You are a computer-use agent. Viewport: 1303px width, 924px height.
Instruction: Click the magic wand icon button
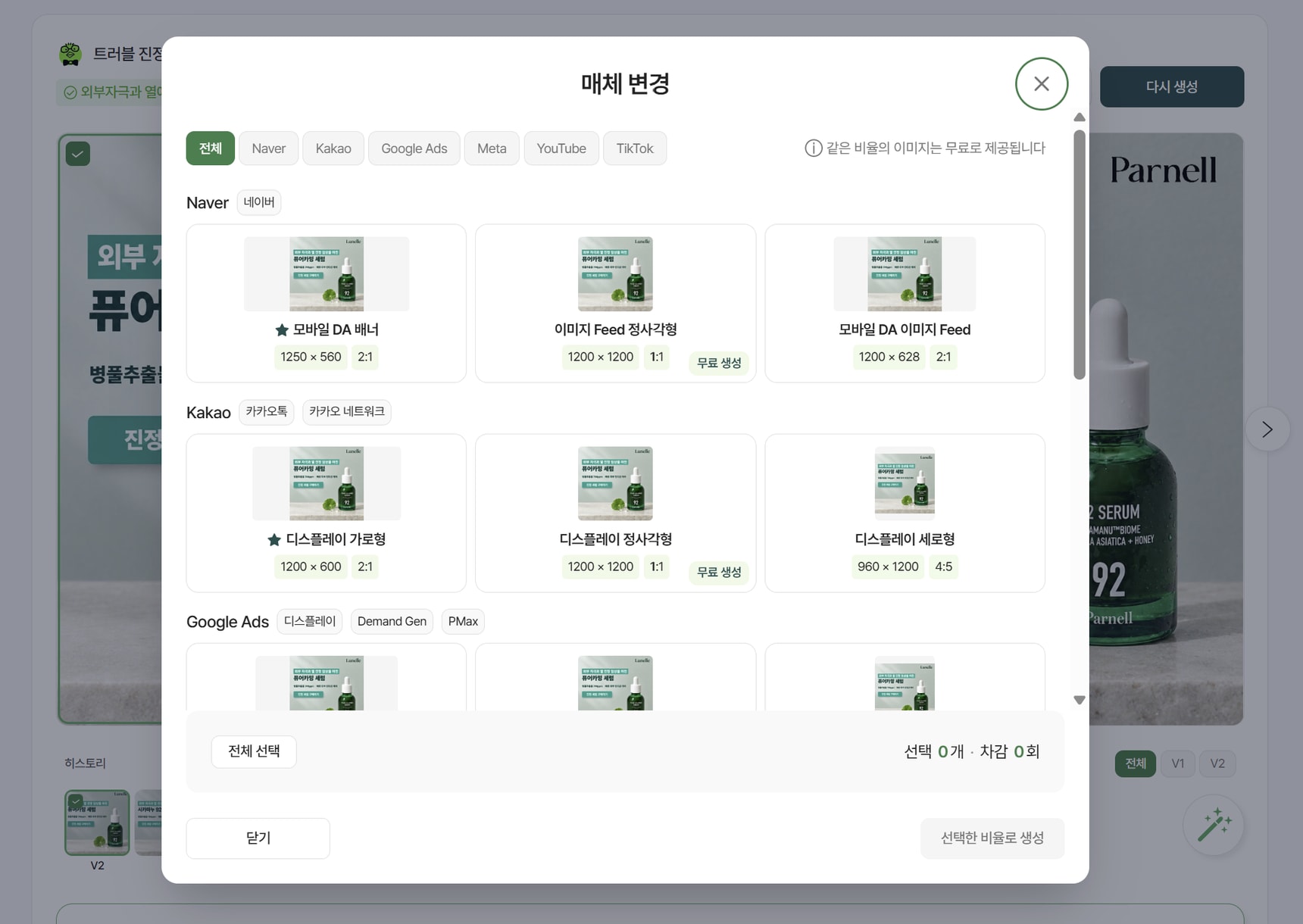click(1214, 825)
